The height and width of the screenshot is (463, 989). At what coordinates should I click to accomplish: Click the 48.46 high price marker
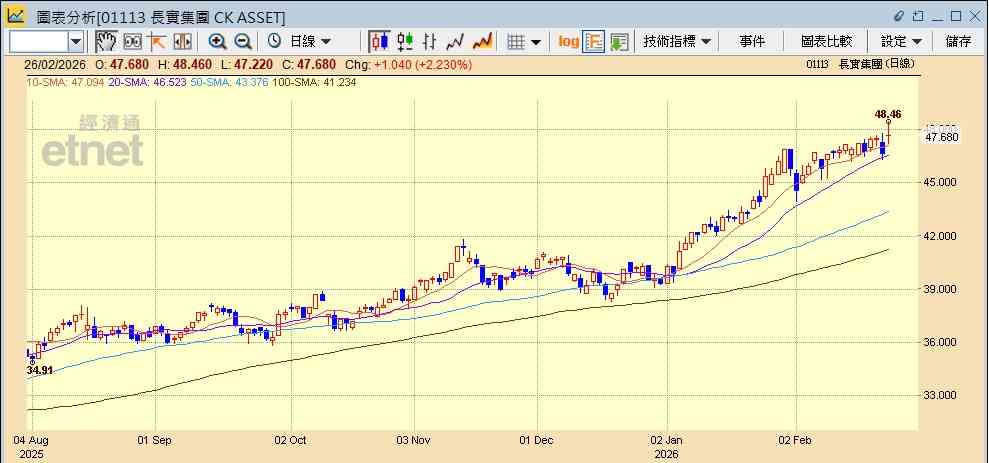coord(887,114)
